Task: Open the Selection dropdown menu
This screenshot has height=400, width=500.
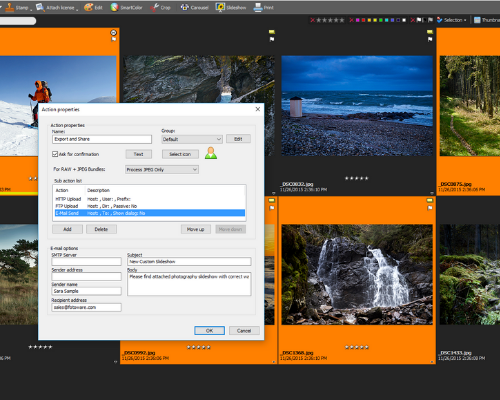Action: pyautogui.click(x=452, y=20)
